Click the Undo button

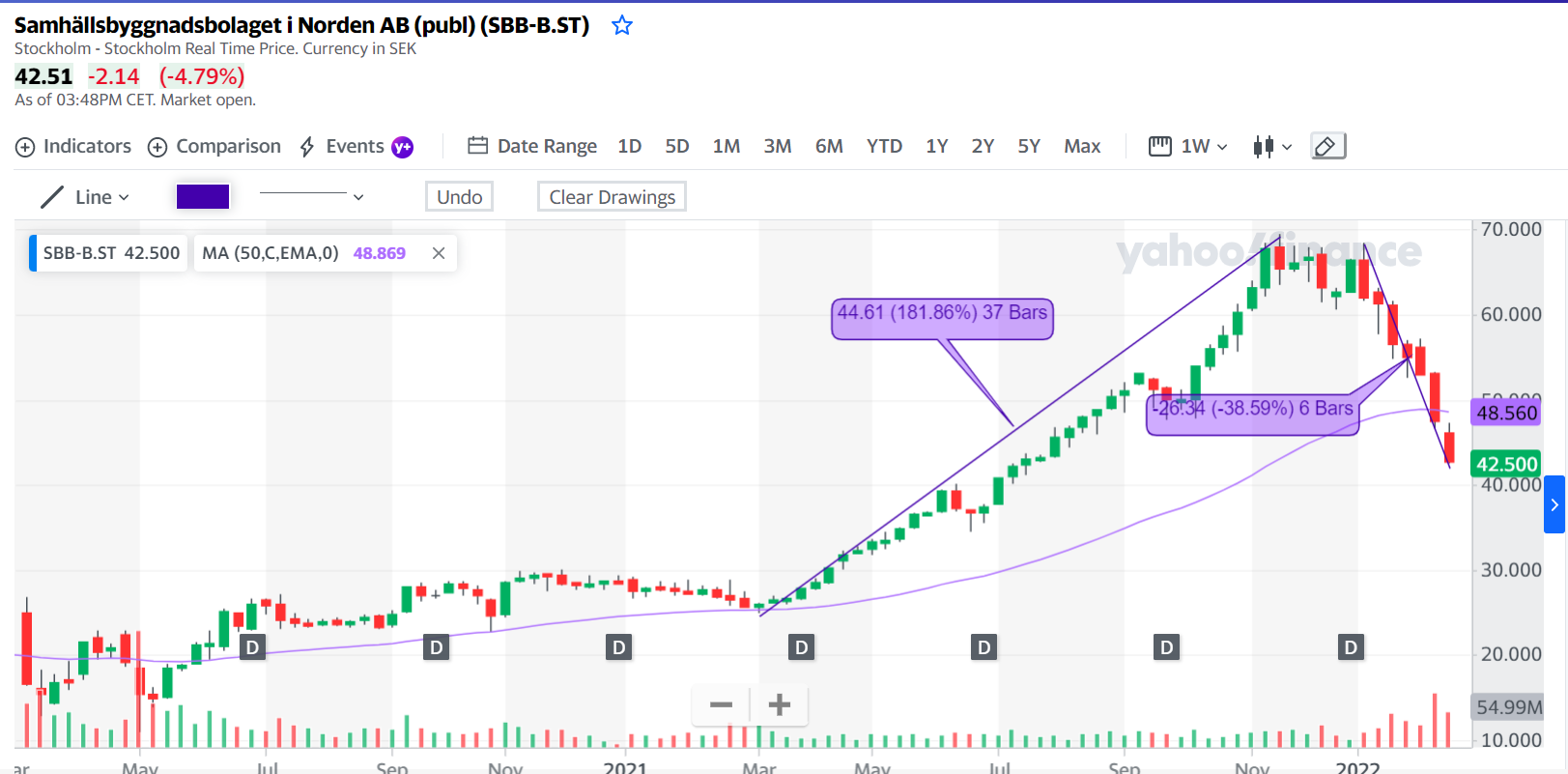point(460,196)
